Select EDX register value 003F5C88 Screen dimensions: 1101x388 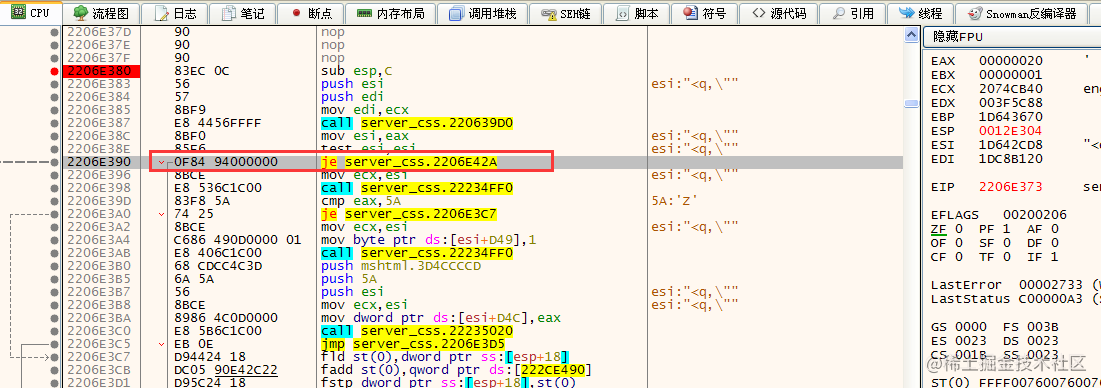pos(1010,103)
